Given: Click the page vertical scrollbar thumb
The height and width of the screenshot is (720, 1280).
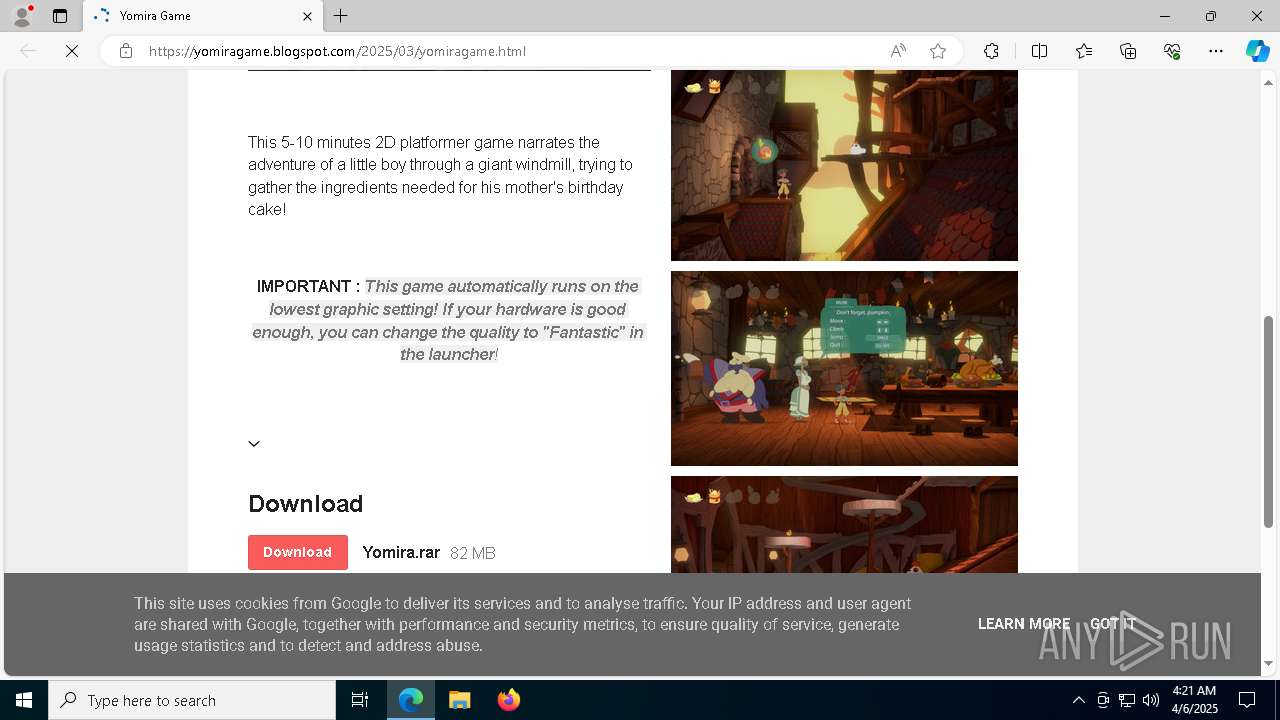Looking at the screenshot, I should coord(1270,421).
